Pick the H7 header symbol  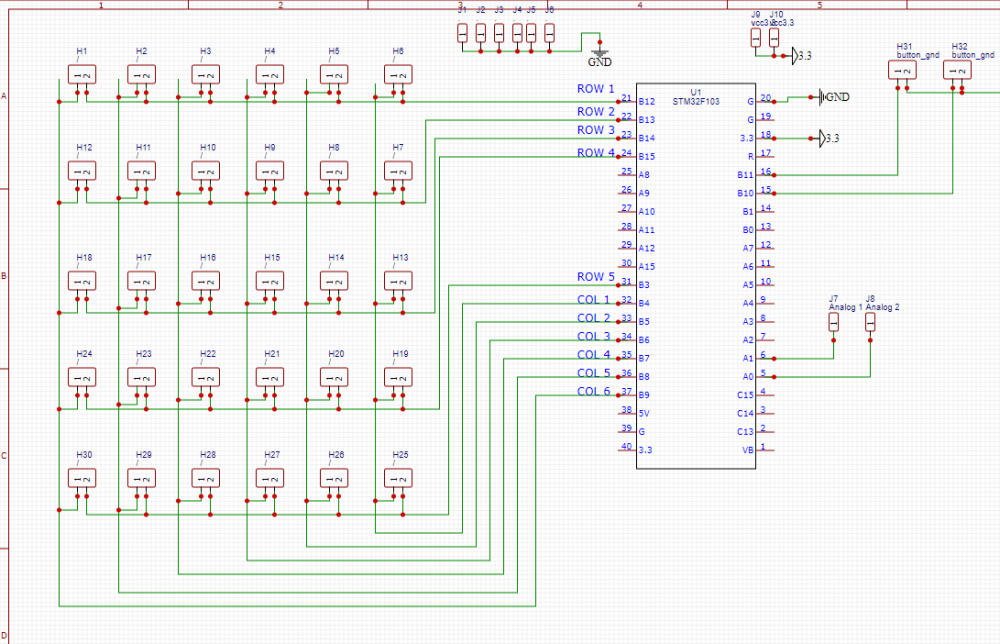tap(398, 171)
